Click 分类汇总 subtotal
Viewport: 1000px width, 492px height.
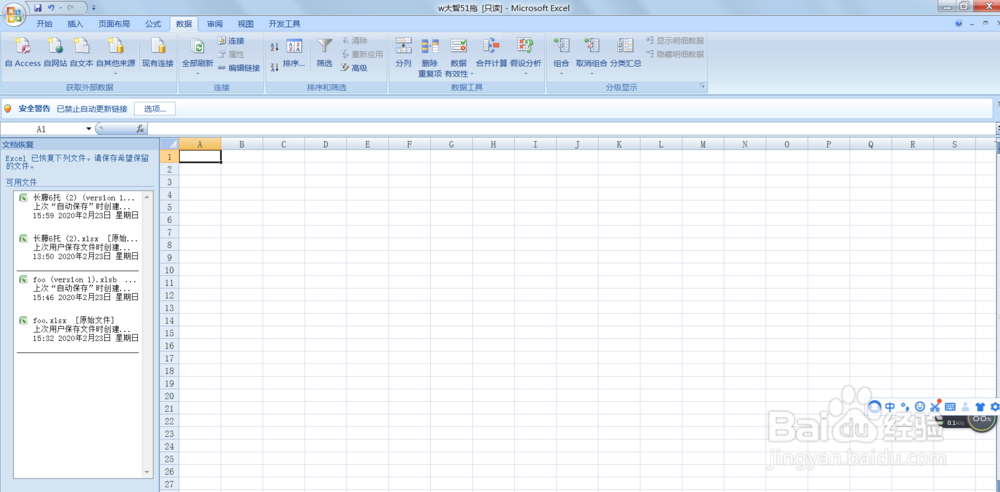point(625,53)
